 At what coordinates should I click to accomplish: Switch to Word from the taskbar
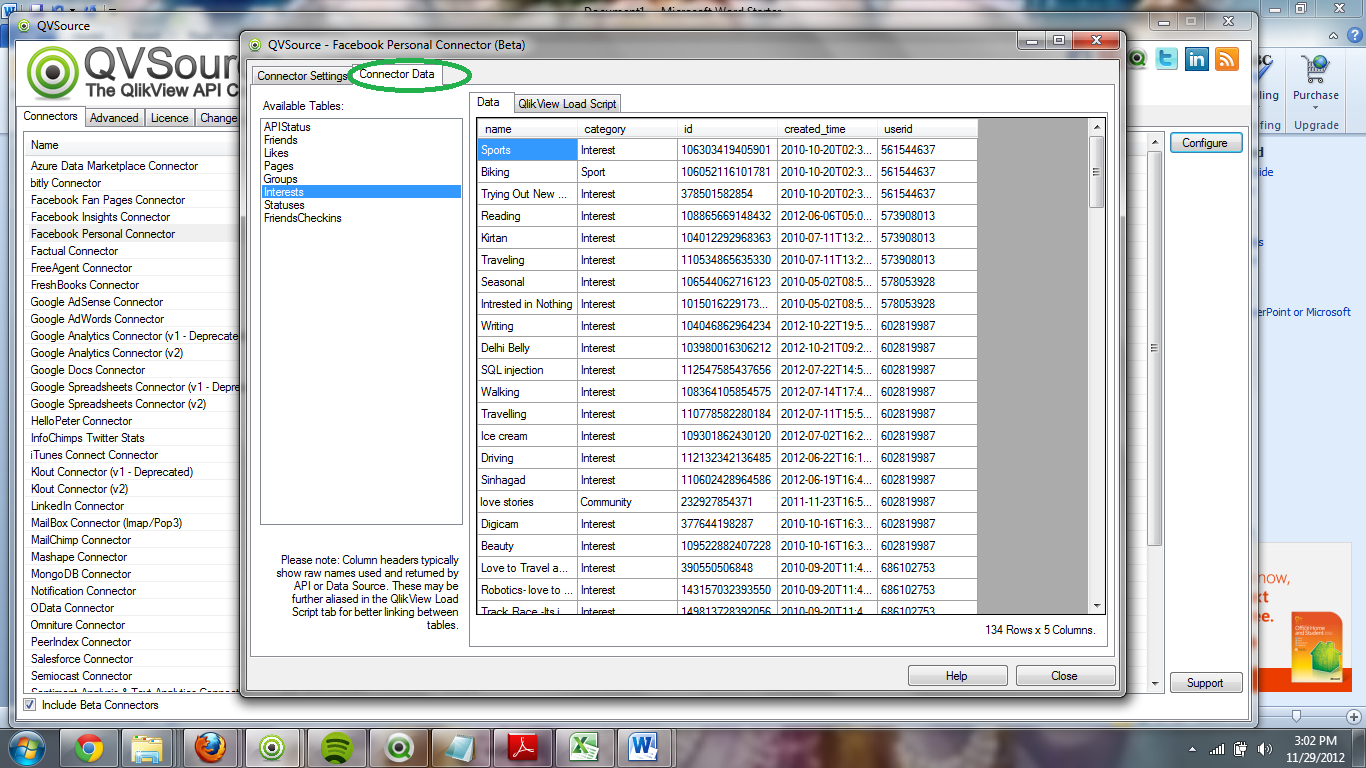point(645,747)
